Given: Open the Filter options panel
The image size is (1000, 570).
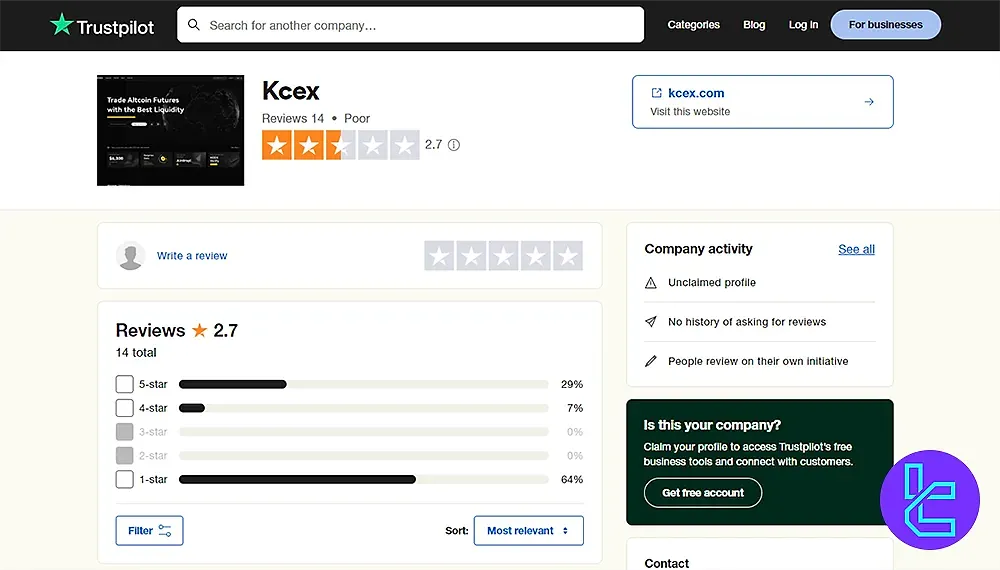Looking at the screenshot, I should click(149, 531).
